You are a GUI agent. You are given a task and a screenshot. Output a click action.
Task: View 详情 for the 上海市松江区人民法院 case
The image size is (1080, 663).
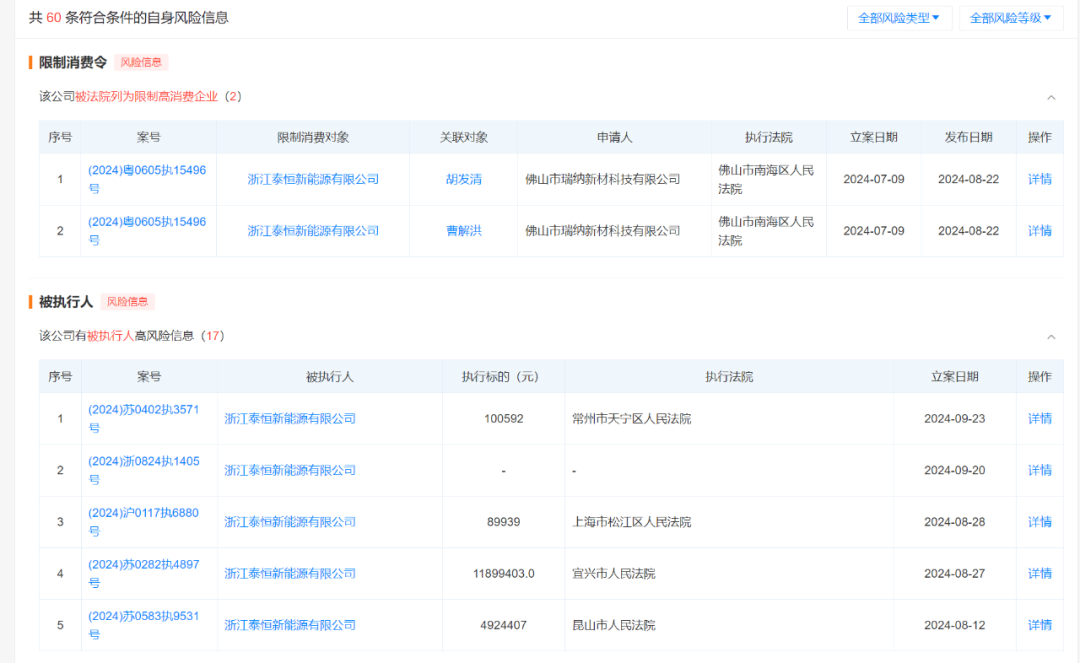point(1039,522)
